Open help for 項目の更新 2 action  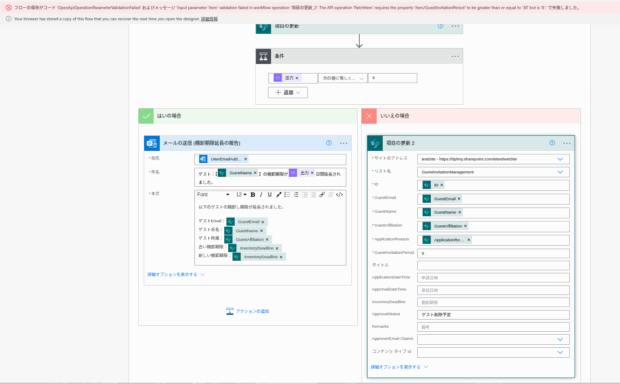point(552,143)
